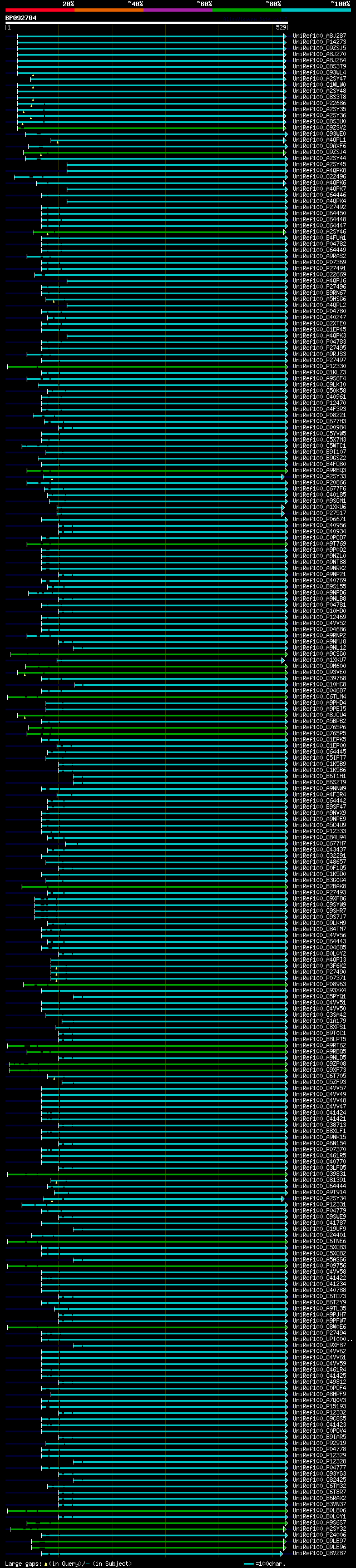Click the cyan ~100% identity legend bar
This screenshot has width=356, height=1568.
316,11
